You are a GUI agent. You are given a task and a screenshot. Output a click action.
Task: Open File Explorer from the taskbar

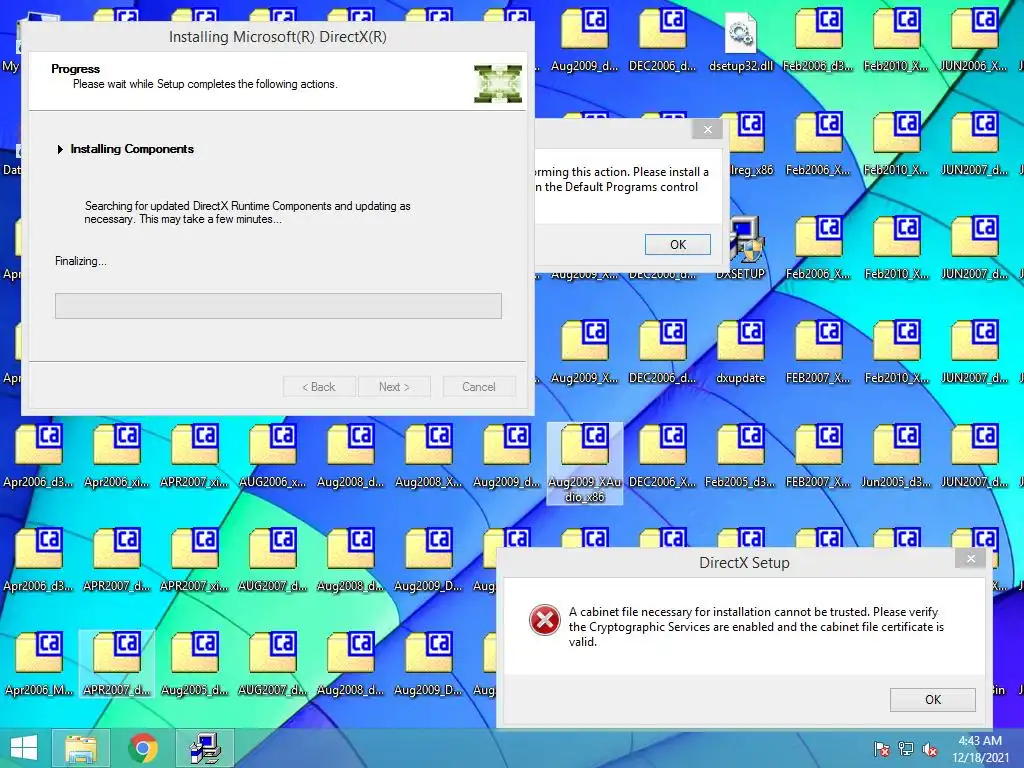(x=82, y=748)
